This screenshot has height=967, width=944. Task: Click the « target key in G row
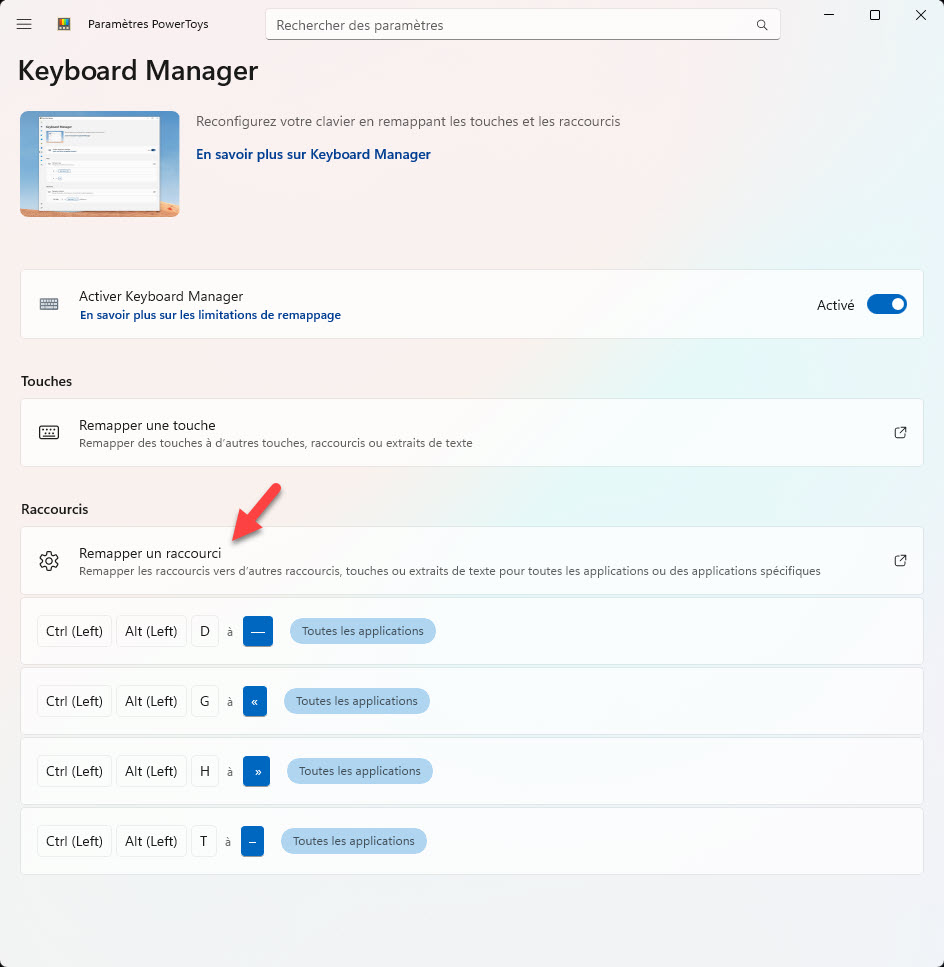point(255,701)
